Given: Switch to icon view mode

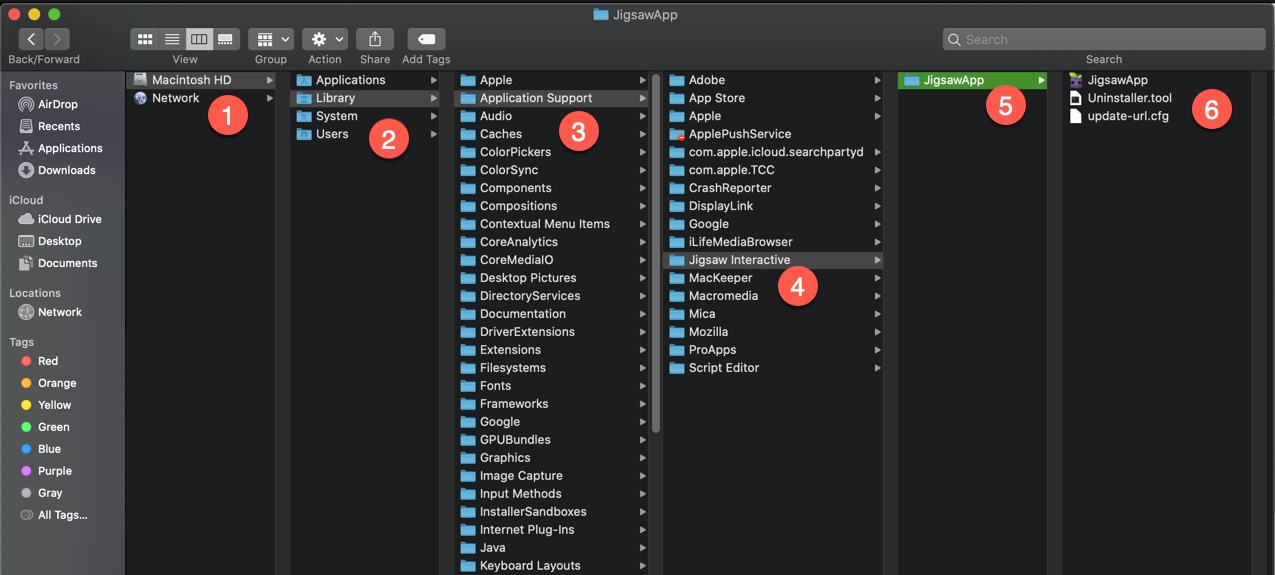Looking at the screenshot, I should click(x=145, y=39).
